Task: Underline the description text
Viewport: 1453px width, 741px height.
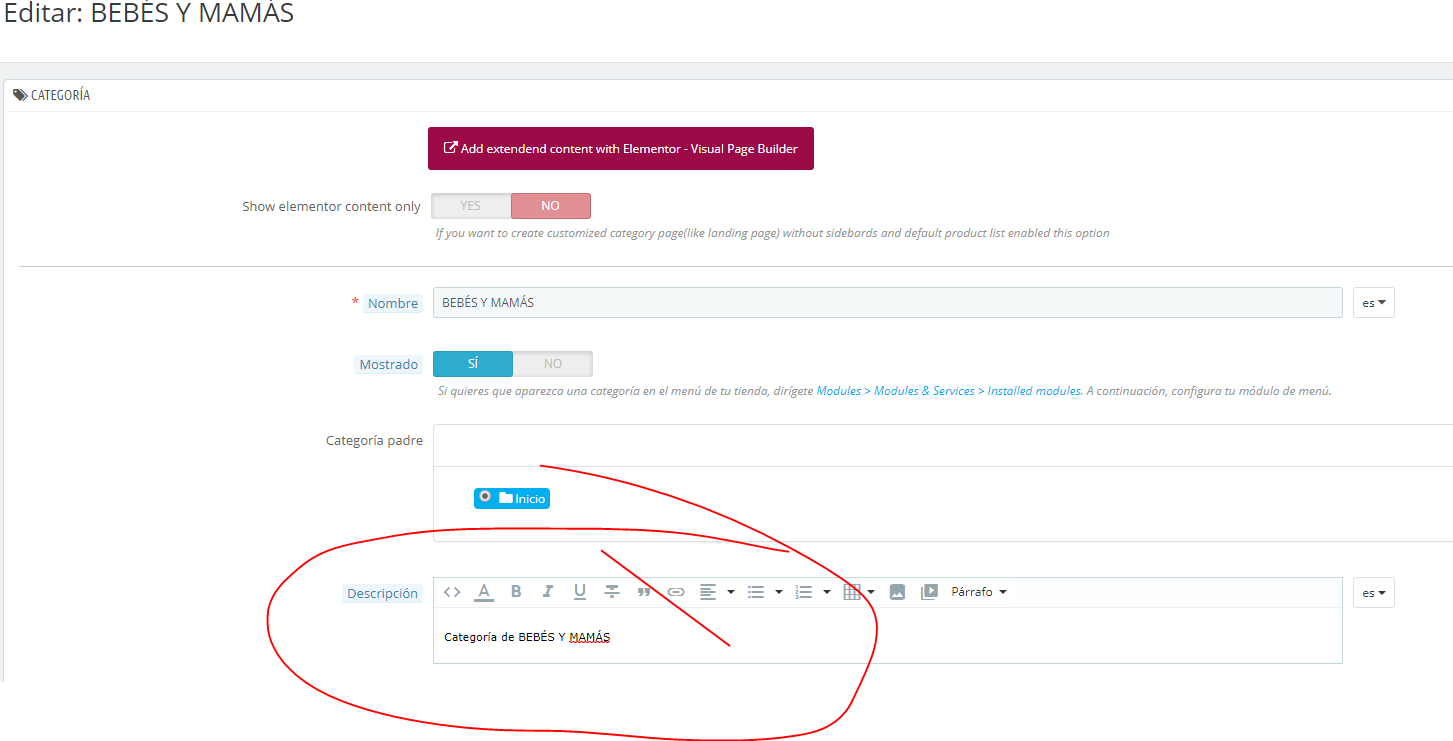Action: click(x=580, y=592)
